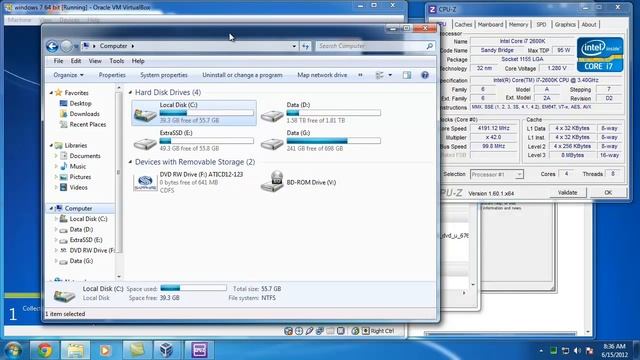Open Sticky Notes taskbar icon

(x=137, y=350)
